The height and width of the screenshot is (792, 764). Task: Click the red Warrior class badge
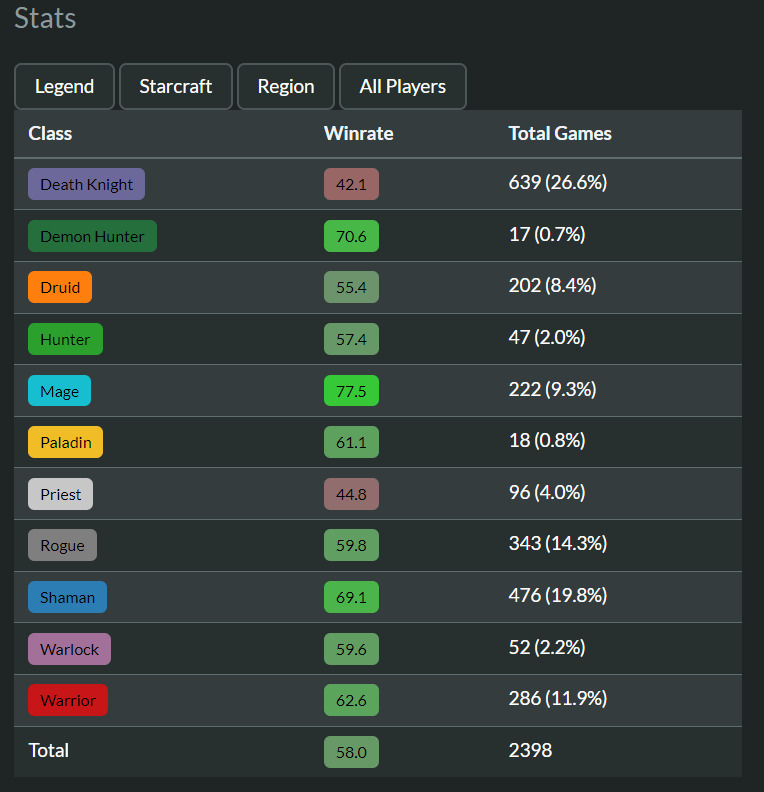(x=68, y=700)
